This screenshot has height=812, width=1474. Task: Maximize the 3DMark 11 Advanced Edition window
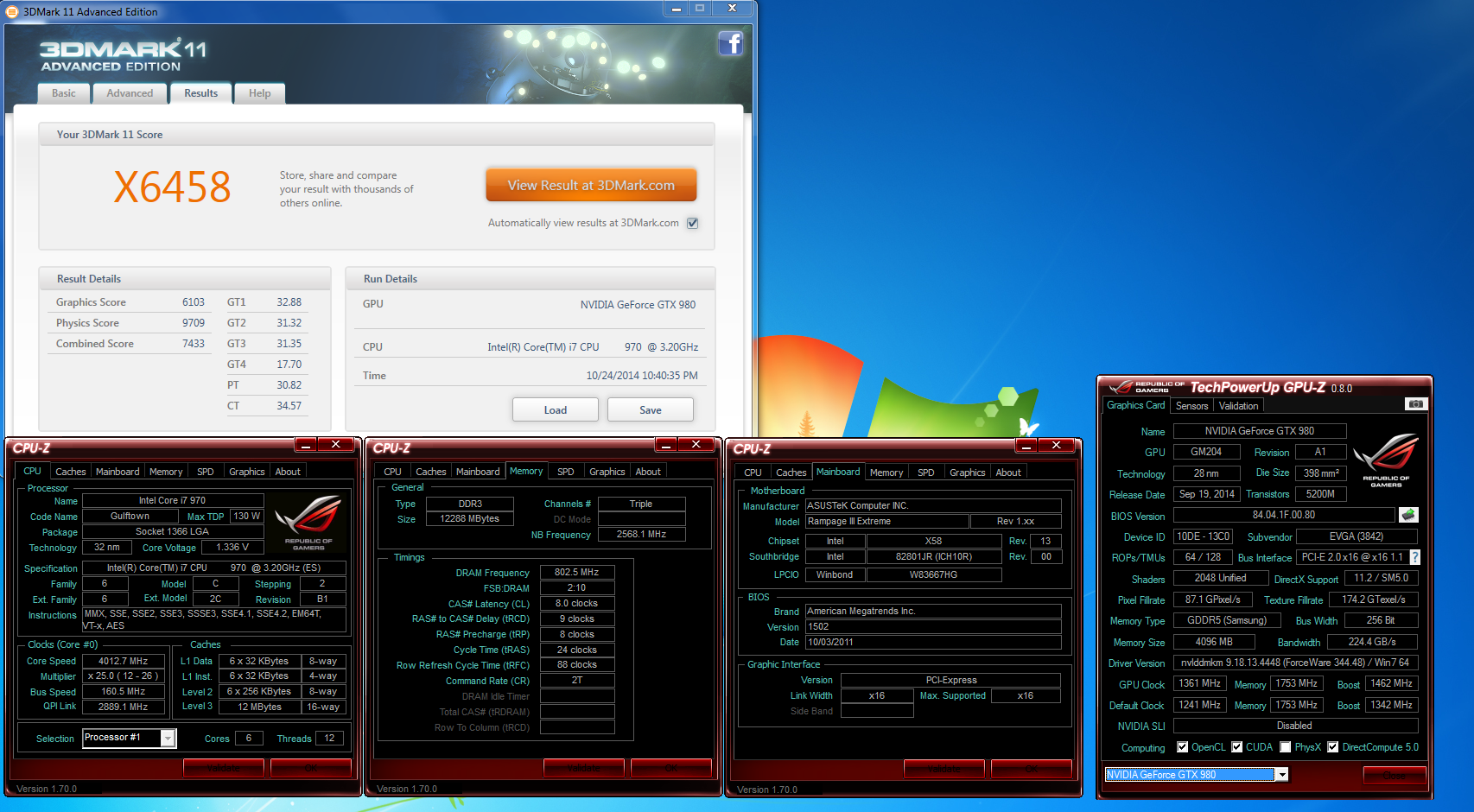coord(700,8)
